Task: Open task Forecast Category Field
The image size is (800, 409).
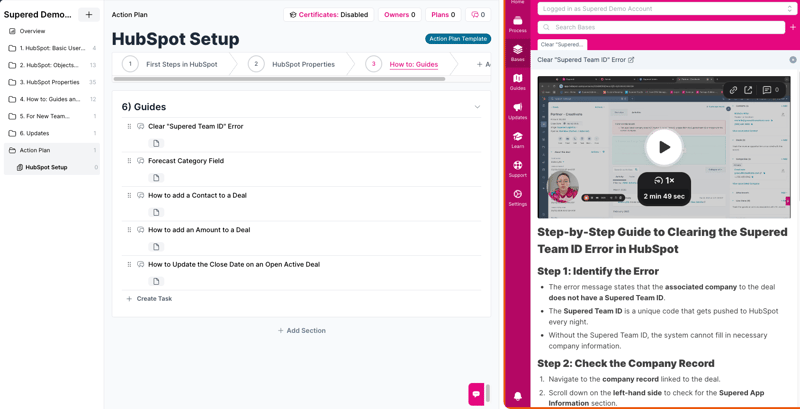Action: coord(186,161)
